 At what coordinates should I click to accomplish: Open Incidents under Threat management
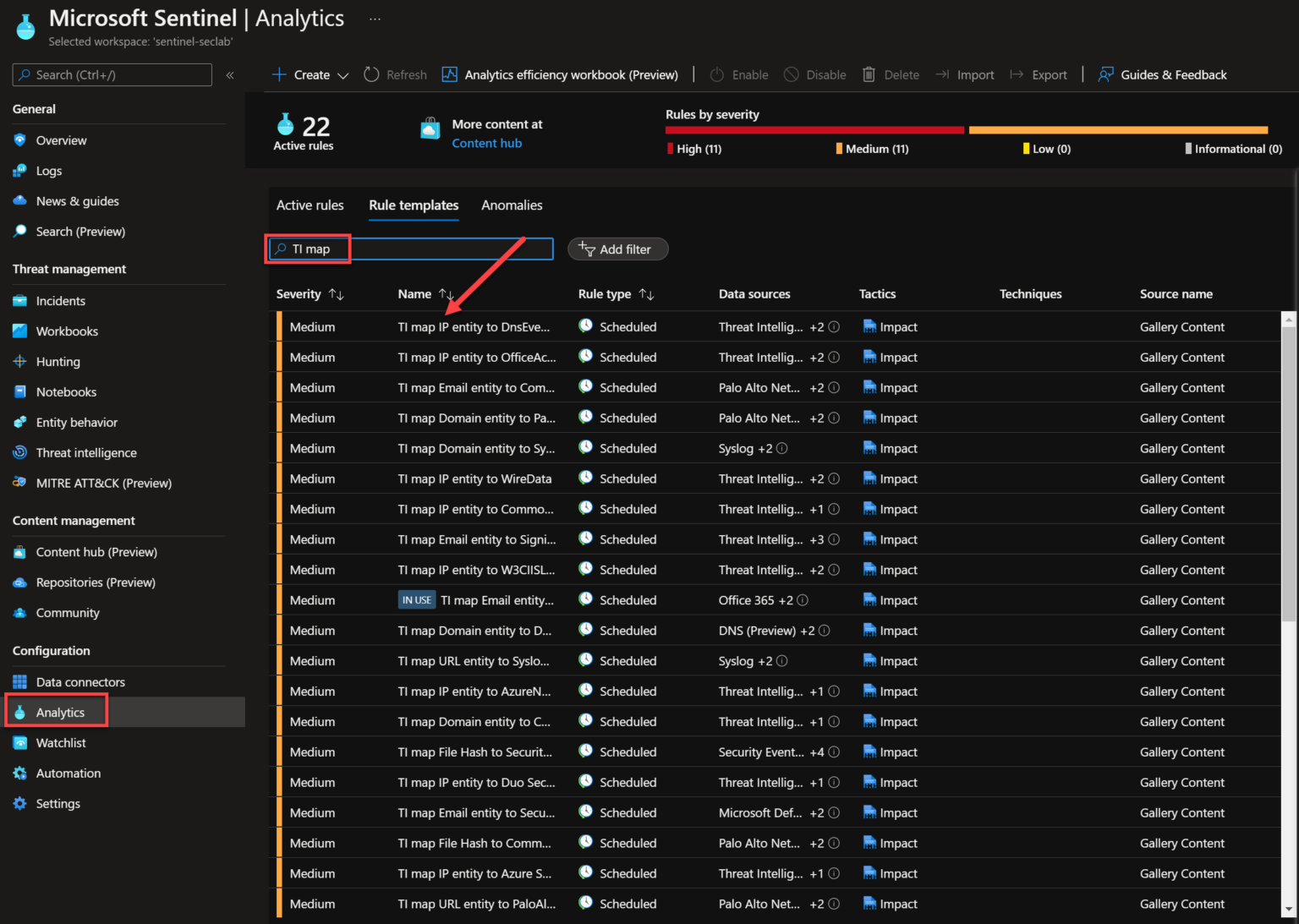tap(59, 300)
